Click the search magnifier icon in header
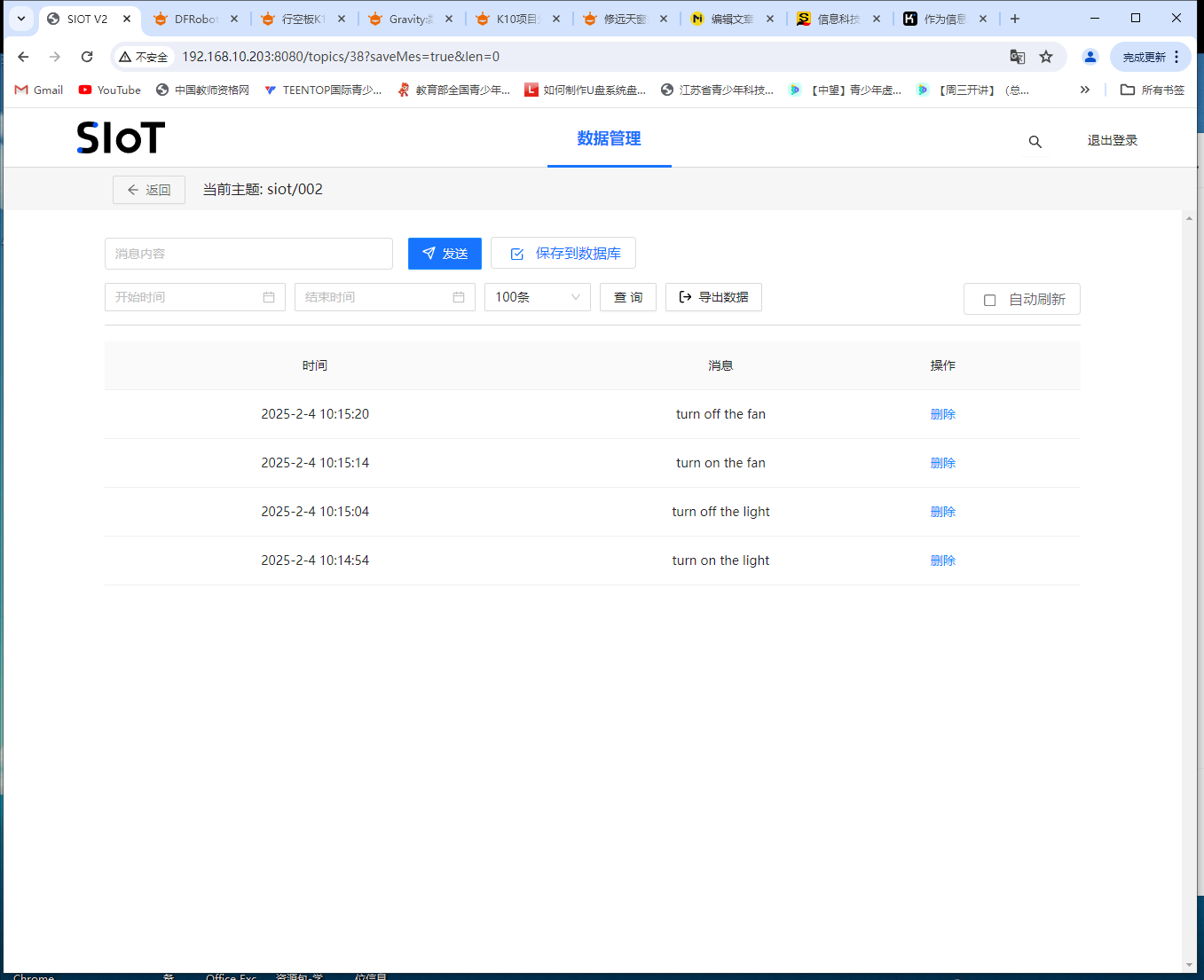1204x980 pixels. (1035, 142)
